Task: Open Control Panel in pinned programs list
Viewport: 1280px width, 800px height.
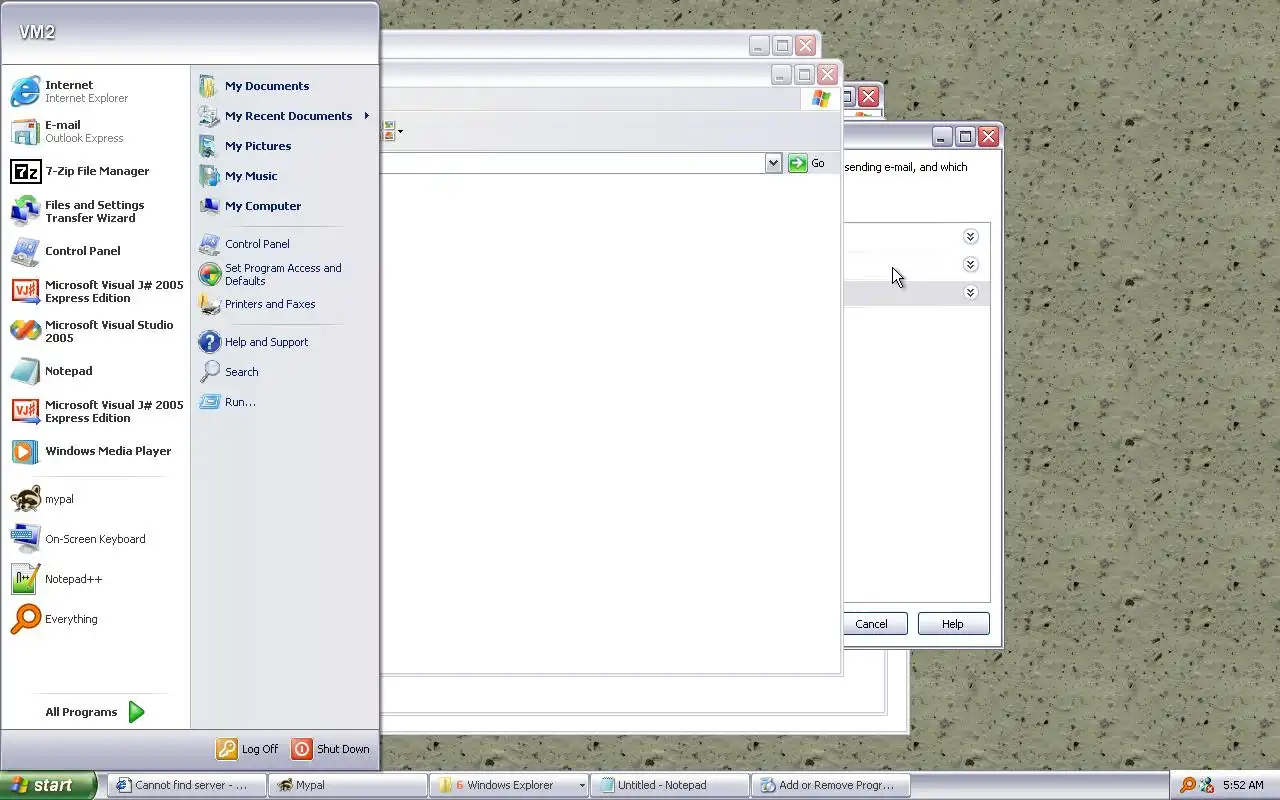Action: pos(96,251)
